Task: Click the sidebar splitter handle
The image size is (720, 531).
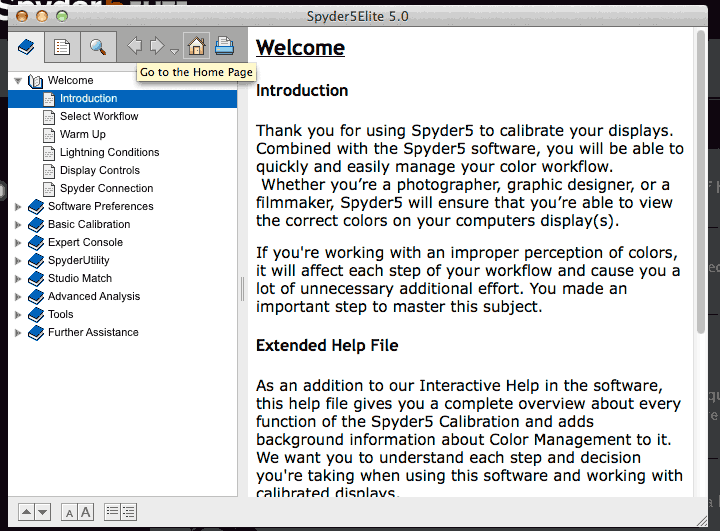Action: pos(242,289)
